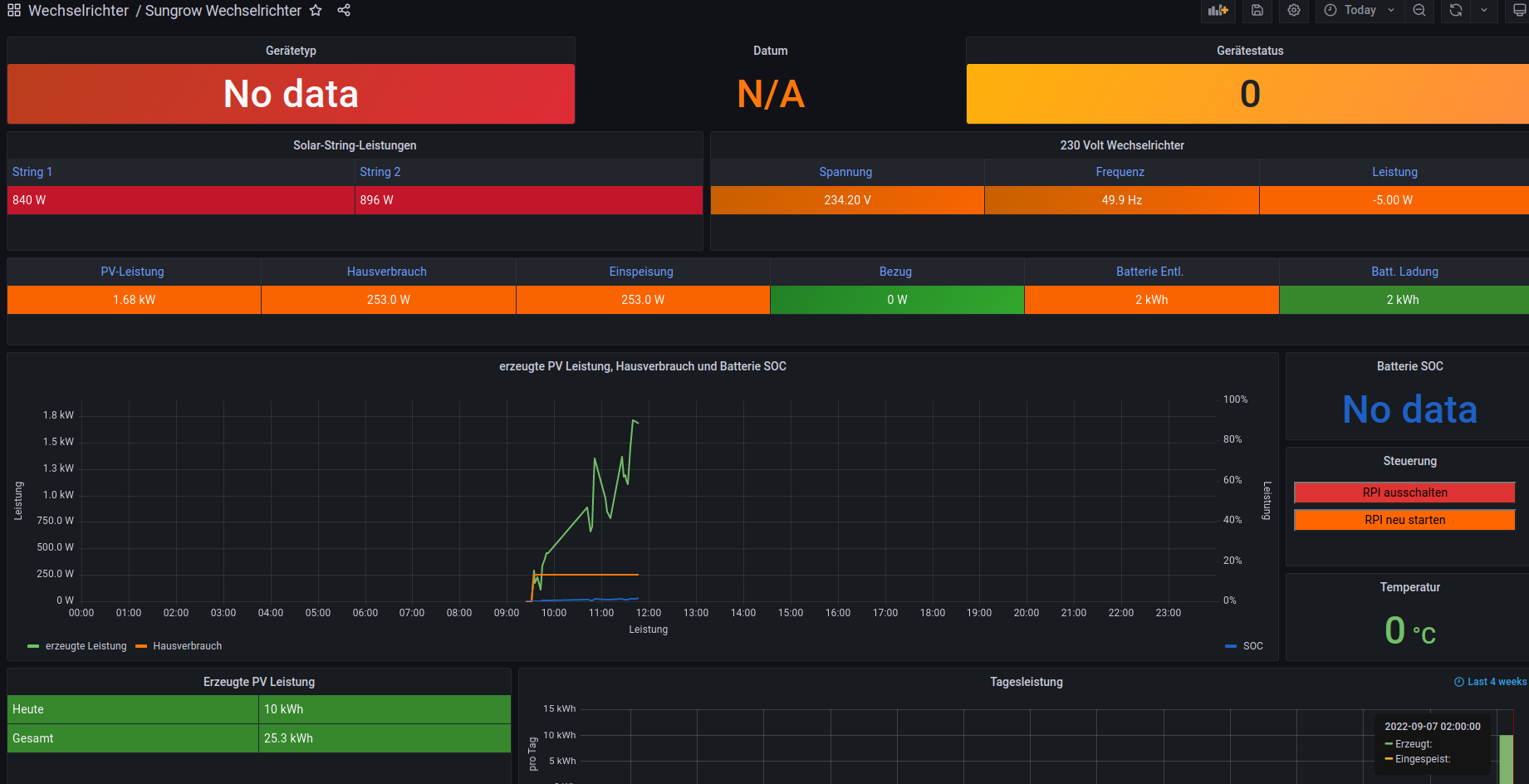Open the Tagesleistung panel title menu
Image resolution: width=1529 pixels, height=784 pixels.
coord(1026,682)
